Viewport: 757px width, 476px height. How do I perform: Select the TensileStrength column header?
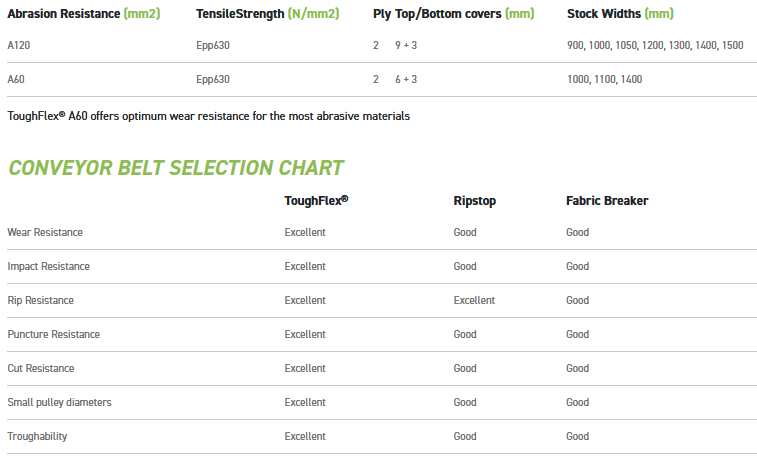click(266, 14)
